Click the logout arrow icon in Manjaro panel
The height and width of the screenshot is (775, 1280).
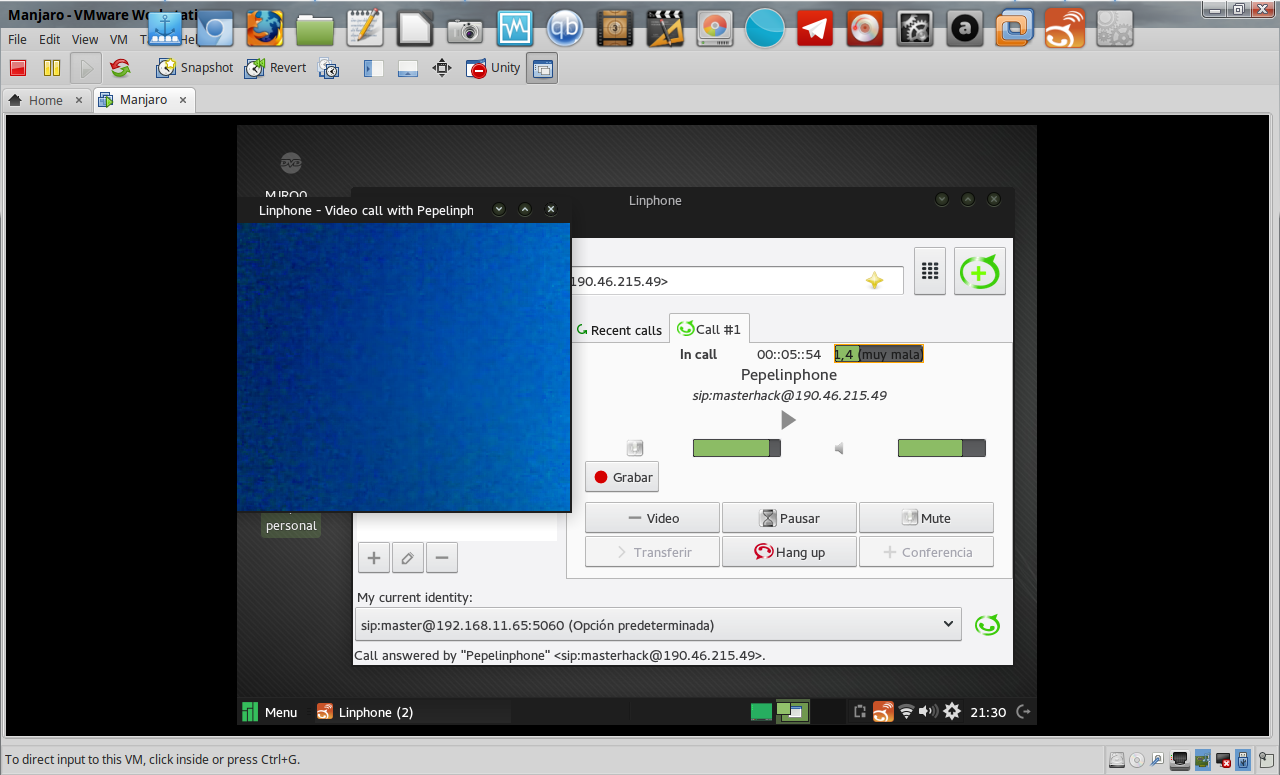pyautogui.click(x=1023, y=712)
